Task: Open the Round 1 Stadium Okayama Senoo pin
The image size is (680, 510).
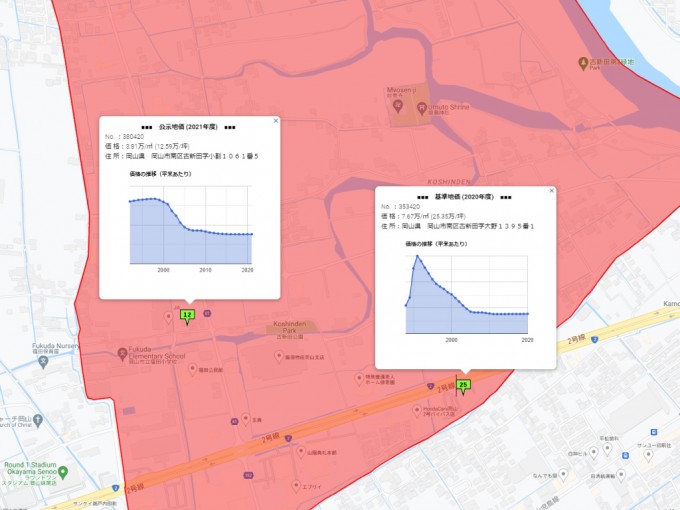Action: (62, 472)
